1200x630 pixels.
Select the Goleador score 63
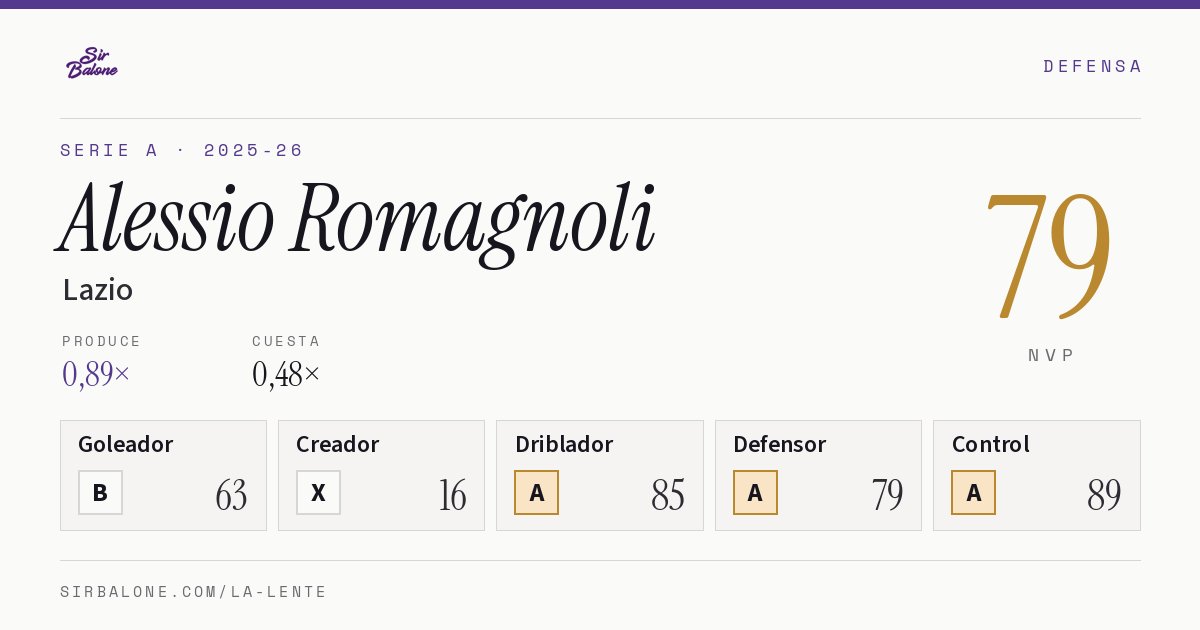point(231,495)
